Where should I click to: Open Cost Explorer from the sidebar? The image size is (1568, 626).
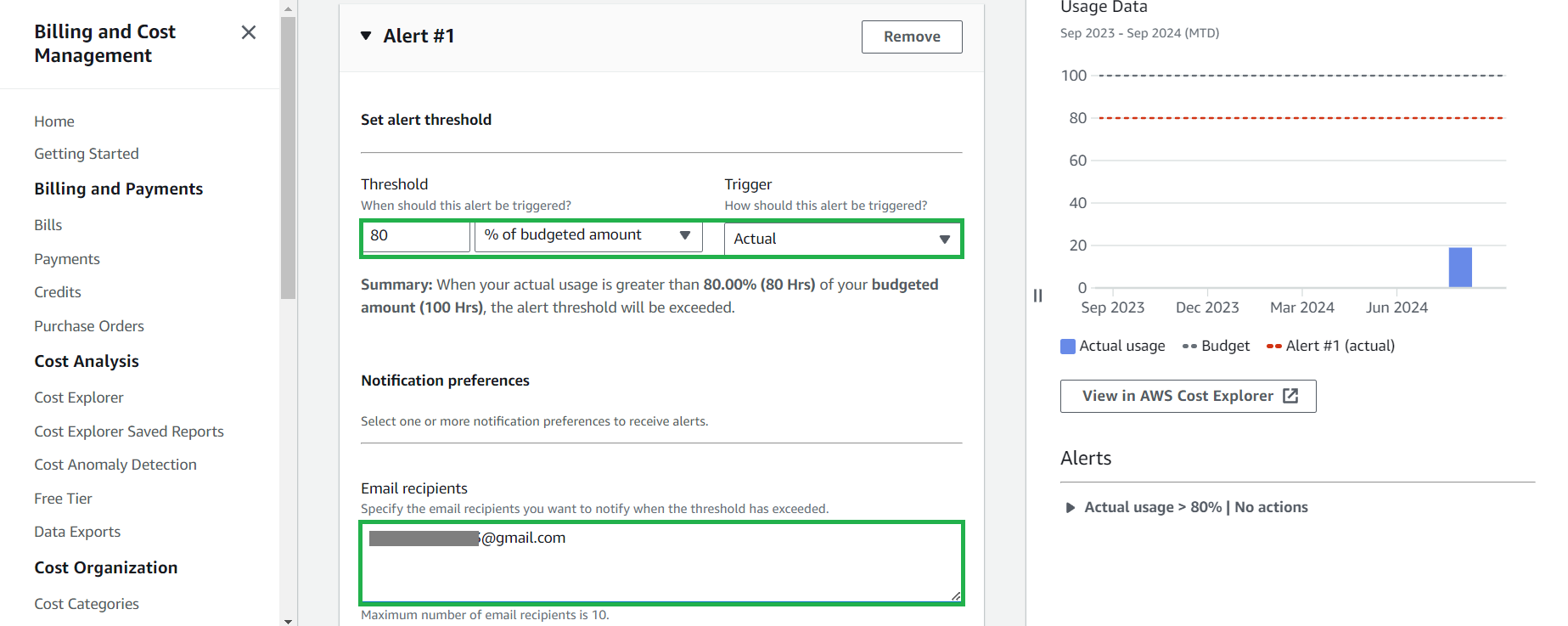79,398
